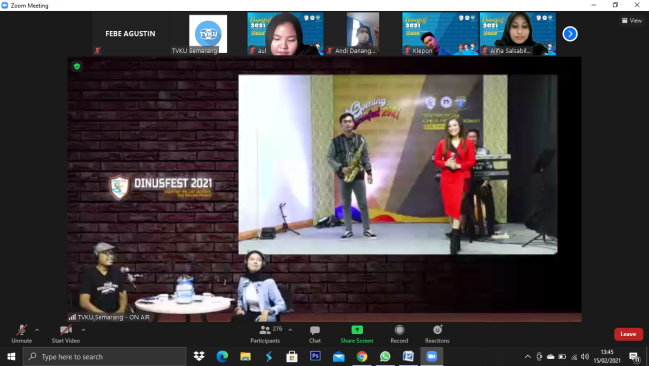The height and width of the screenshot is (366, 649).
Task: Open the volume speaker tray icon
Action: [x=585, y=356]
